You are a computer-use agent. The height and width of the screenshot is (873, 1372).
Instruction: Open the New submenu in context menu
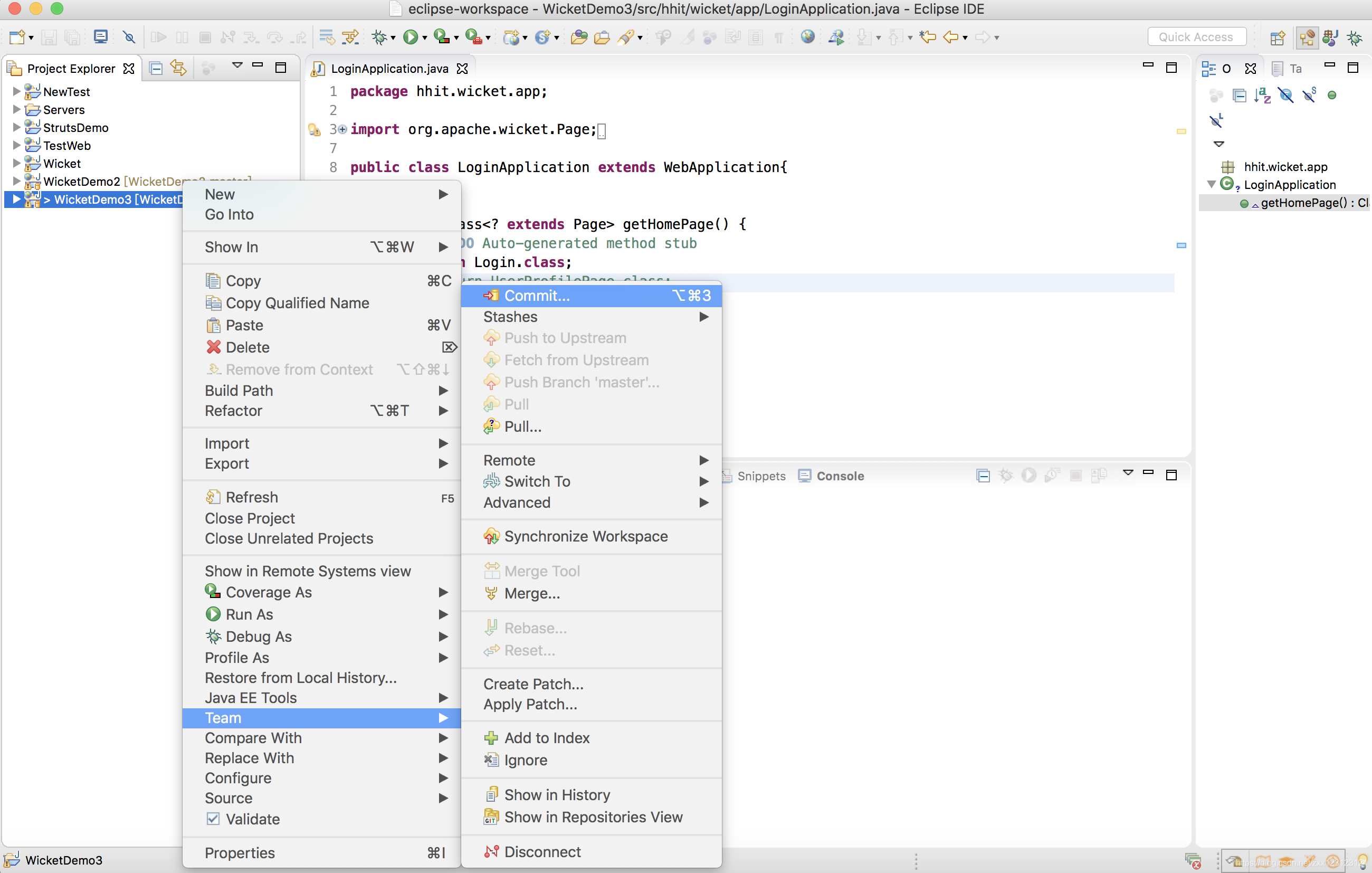(x=321, y=194)
